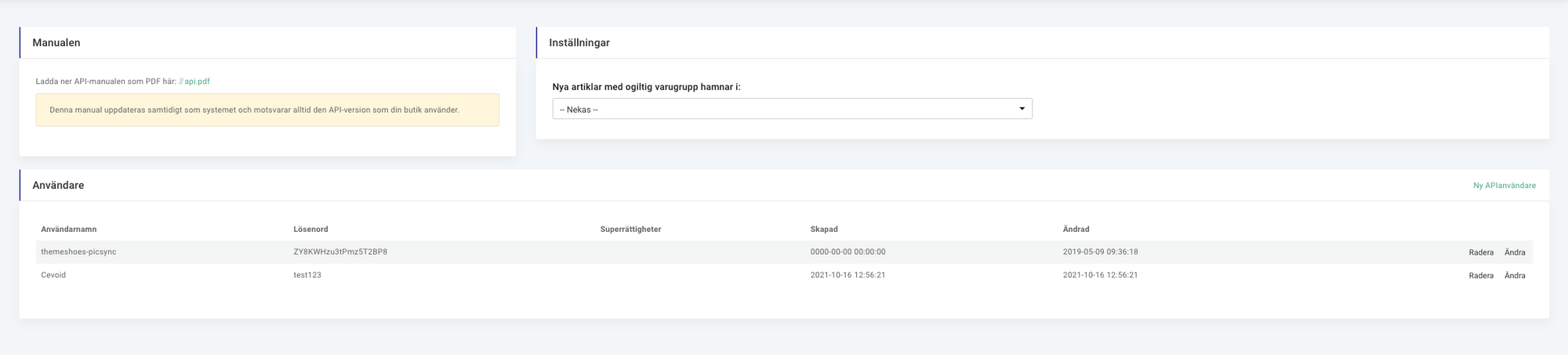
Task: Remove the Cevoid user with Radera
Action: 1481,276
